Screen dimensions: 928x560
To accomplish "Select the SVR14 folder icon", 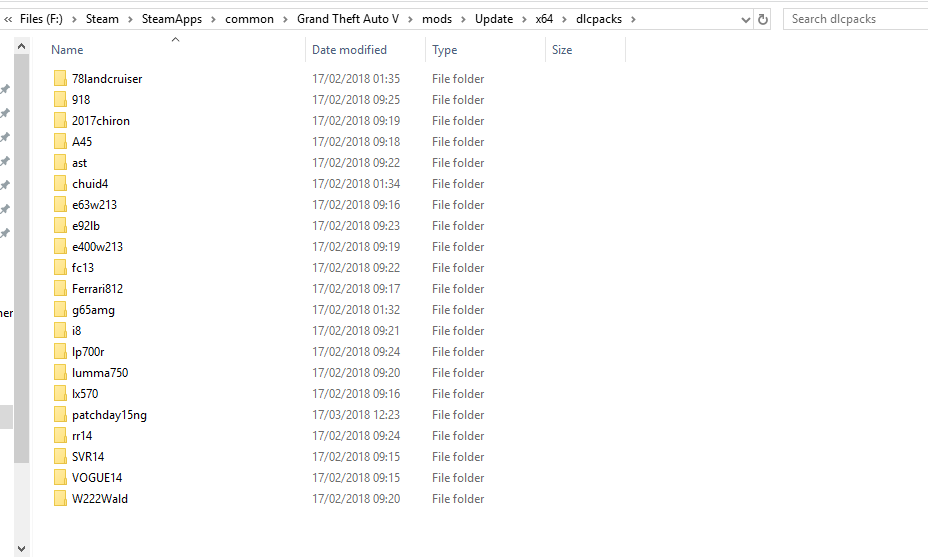I will pyautogui.click(x=60, y=457).
